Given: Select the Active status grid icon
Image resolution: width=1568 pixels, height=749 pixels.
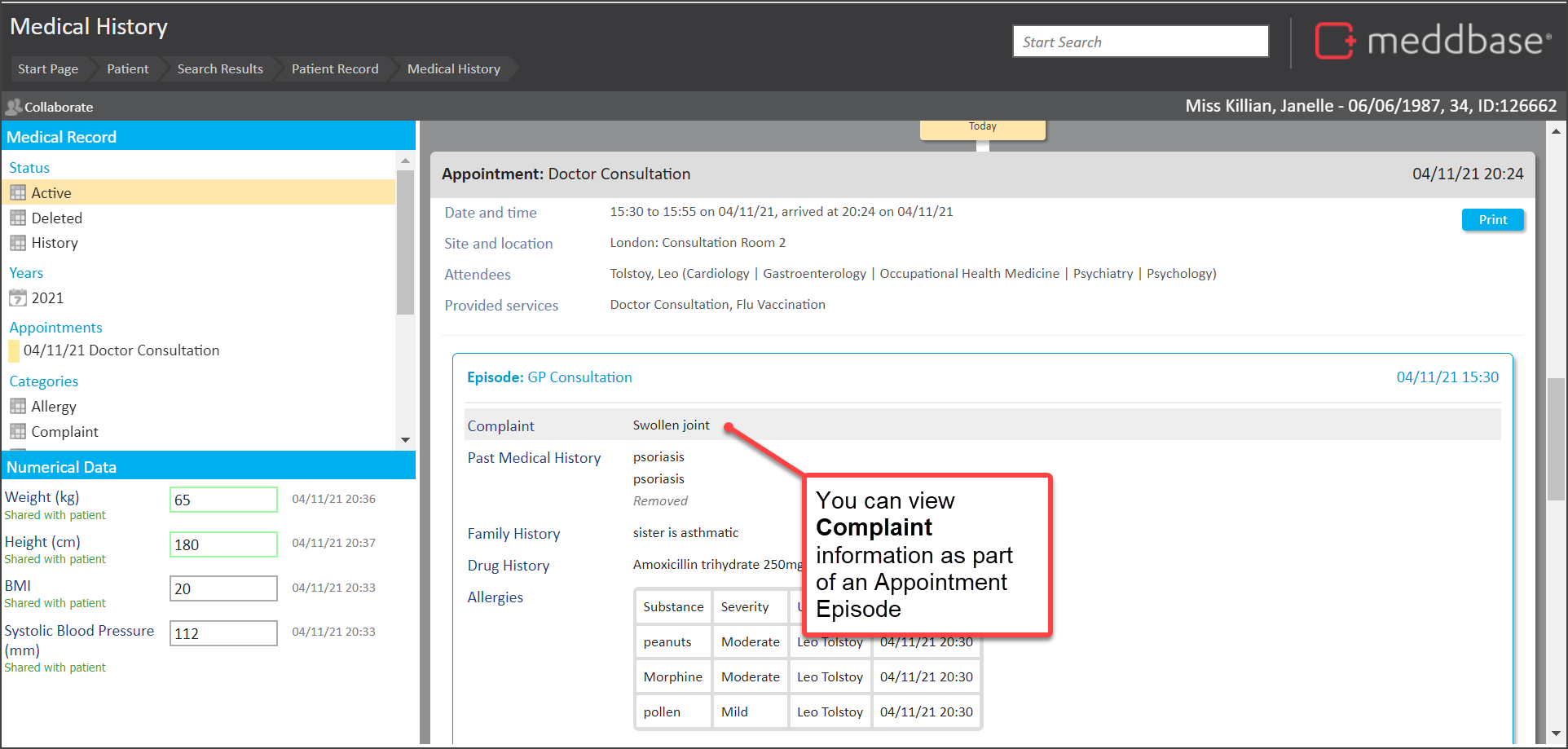Looking at the screenshot, I should (x=18, y=193).
